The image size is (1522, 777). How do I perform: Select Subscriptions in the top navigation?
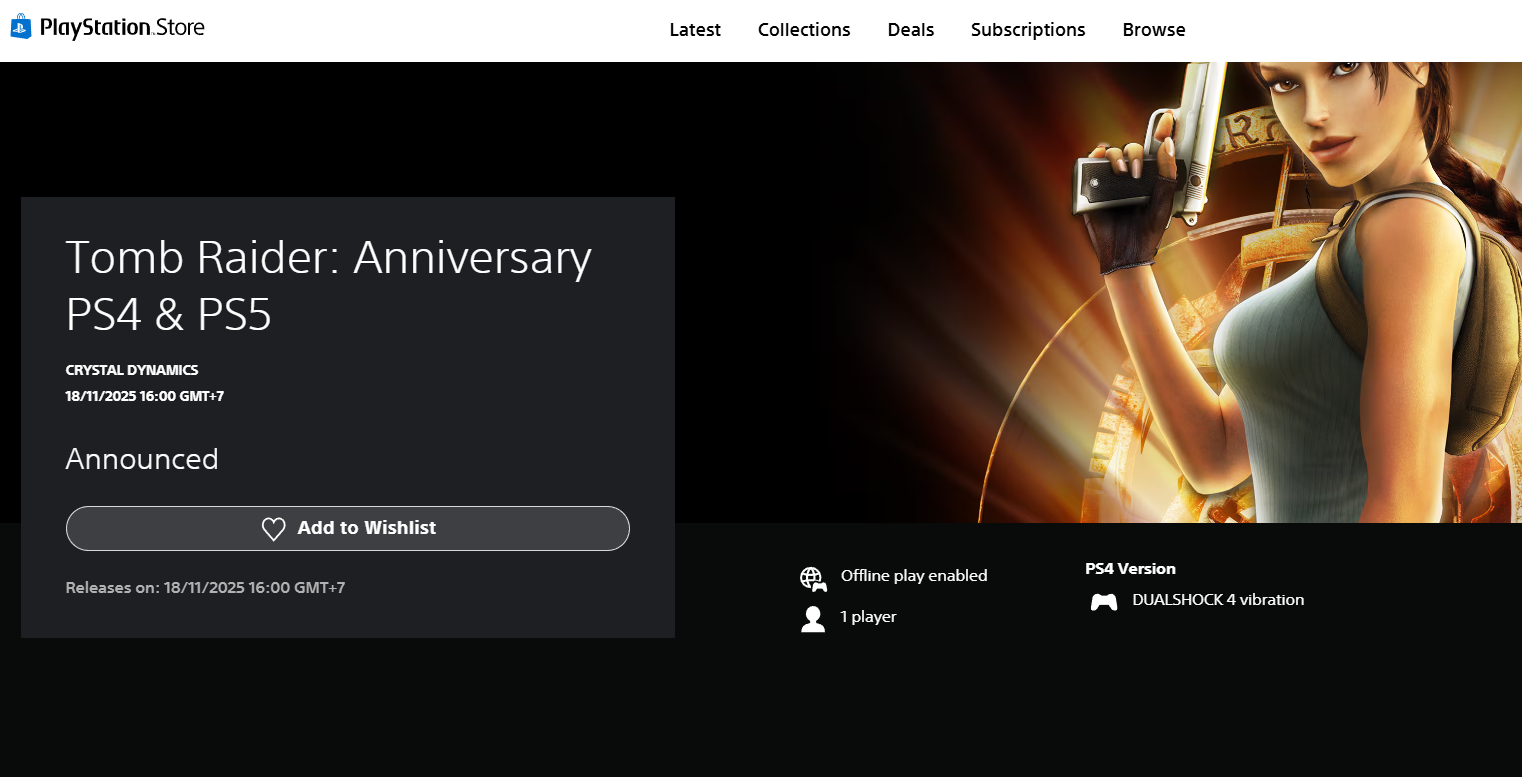[x=1028, y=30]
